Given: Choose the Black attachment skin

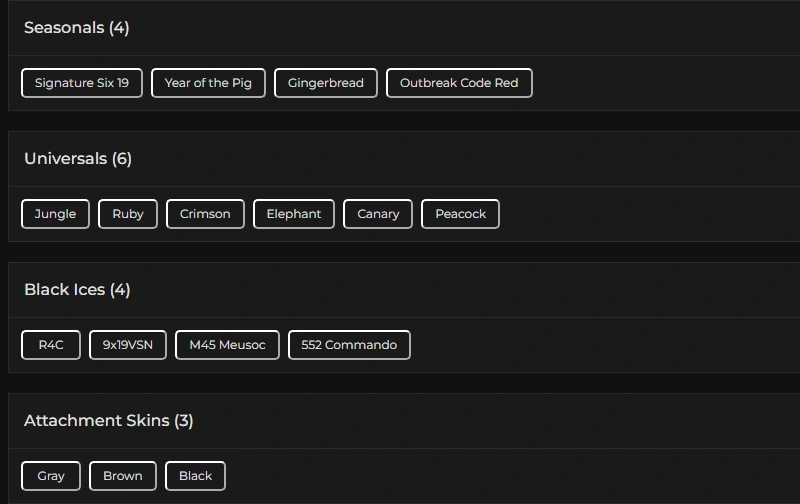Looking at the screenshot, I should (195, 476).
